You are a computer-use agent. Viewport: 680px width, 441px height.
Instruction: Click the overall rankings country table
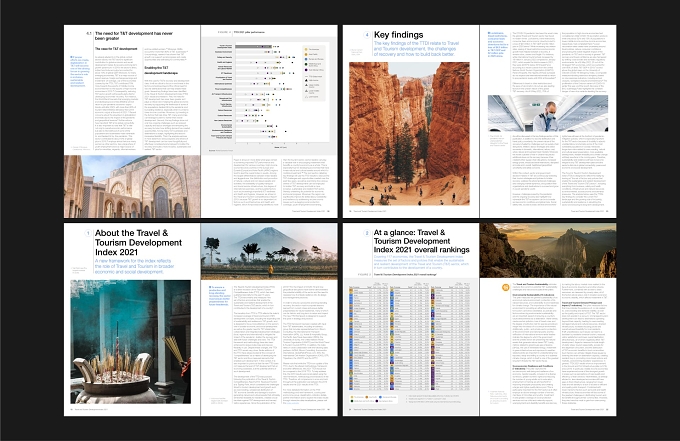click(409, 336)
